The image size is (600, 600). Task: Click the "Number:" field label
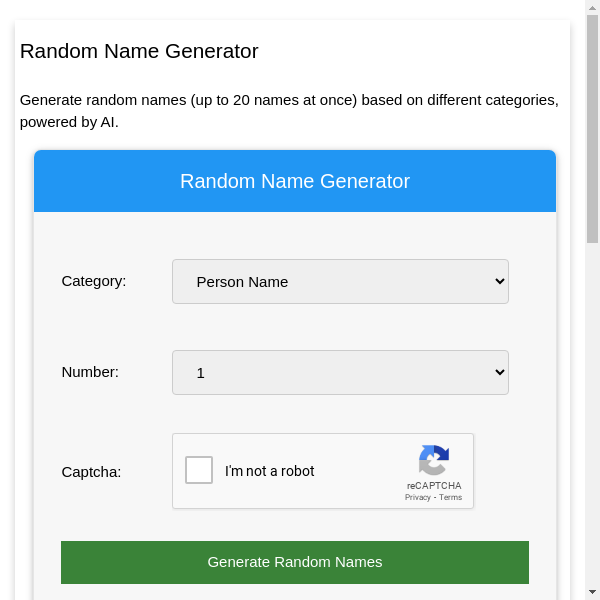90,372
